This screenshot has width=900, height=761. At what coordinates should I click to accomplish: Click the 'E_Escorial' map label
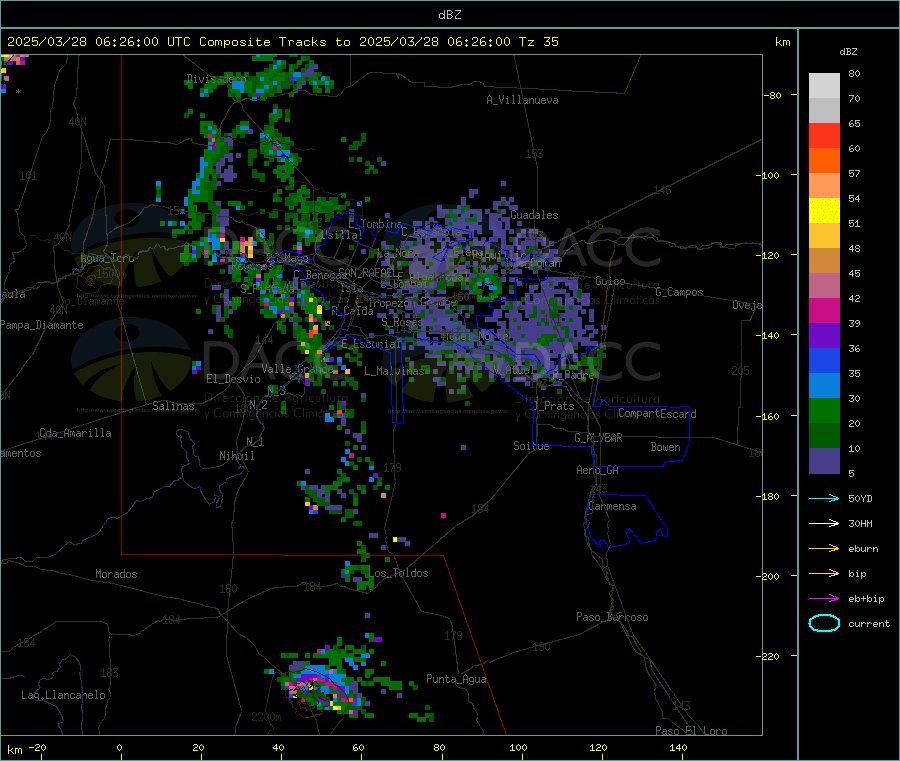pos(371,344)
